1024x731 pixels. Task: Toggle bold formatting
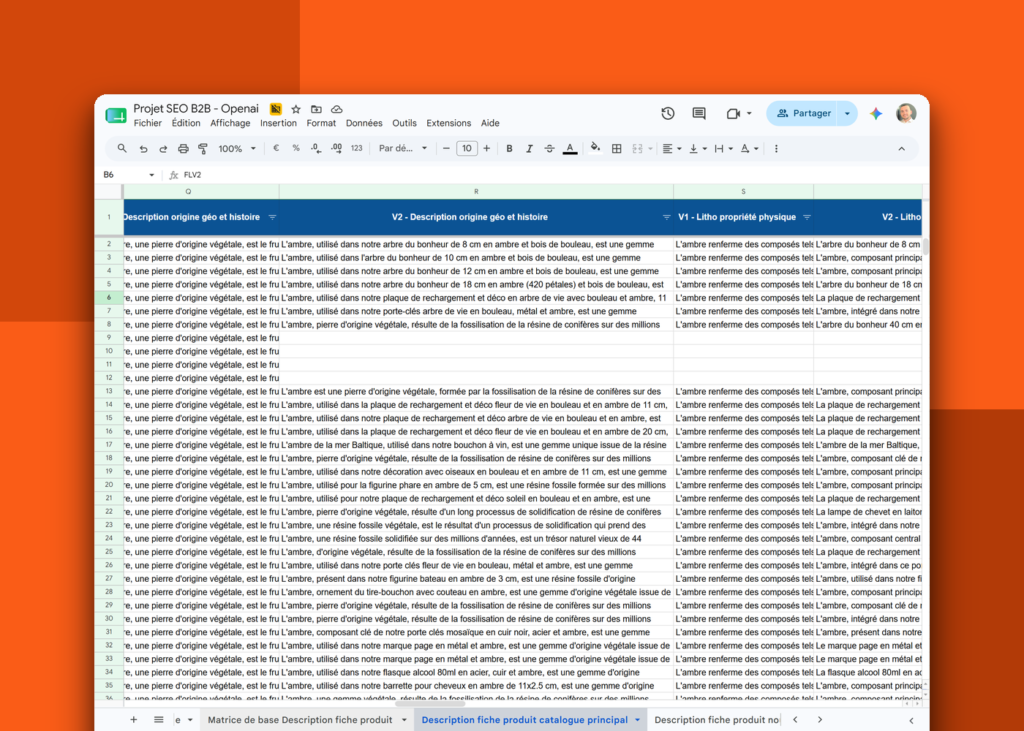tap(509, 148)
